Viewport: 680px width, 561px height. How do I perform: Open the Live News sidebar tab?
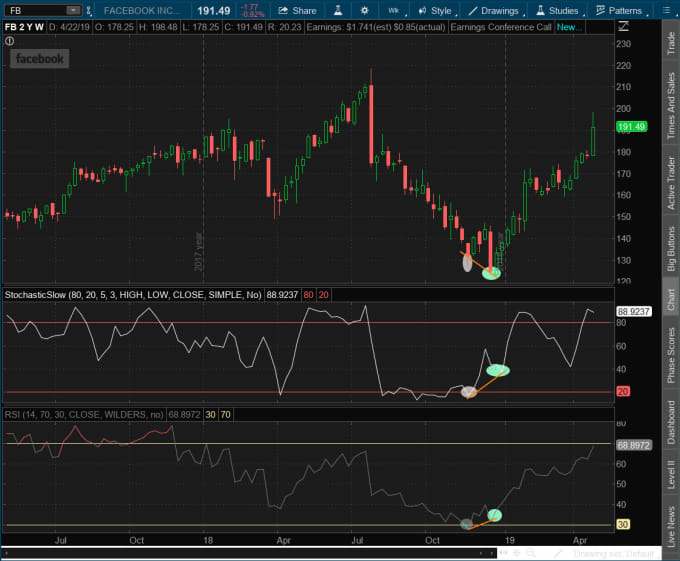coord(671,526)
